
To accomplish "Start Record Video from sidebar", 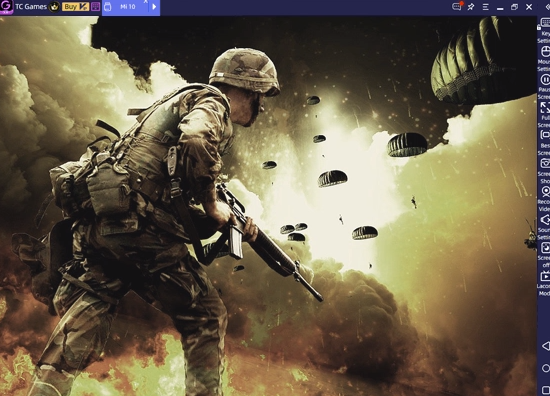I will tap(545, 198).
